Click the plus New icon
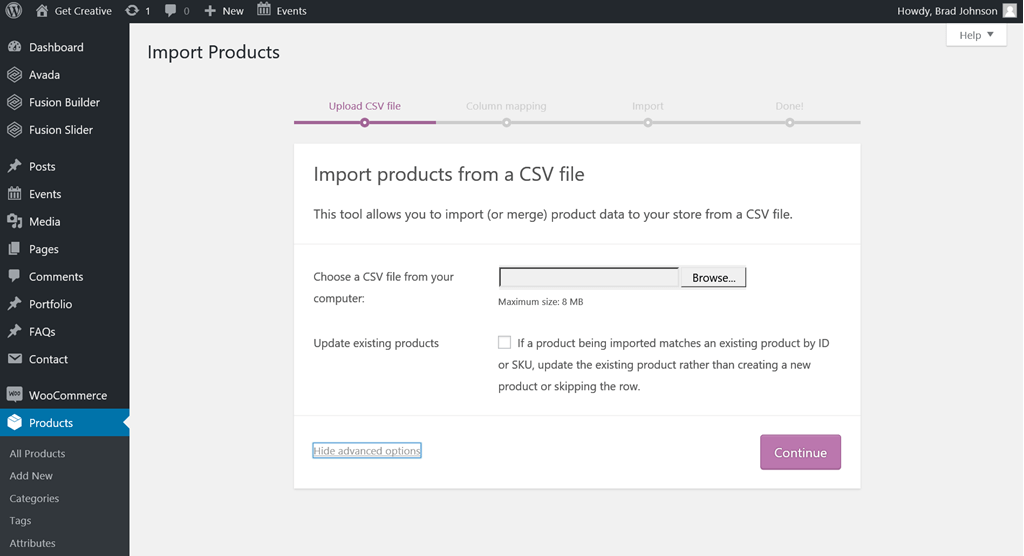Image resolution: width=1024 pixels, height=556 pixels. tap(210, 10)
